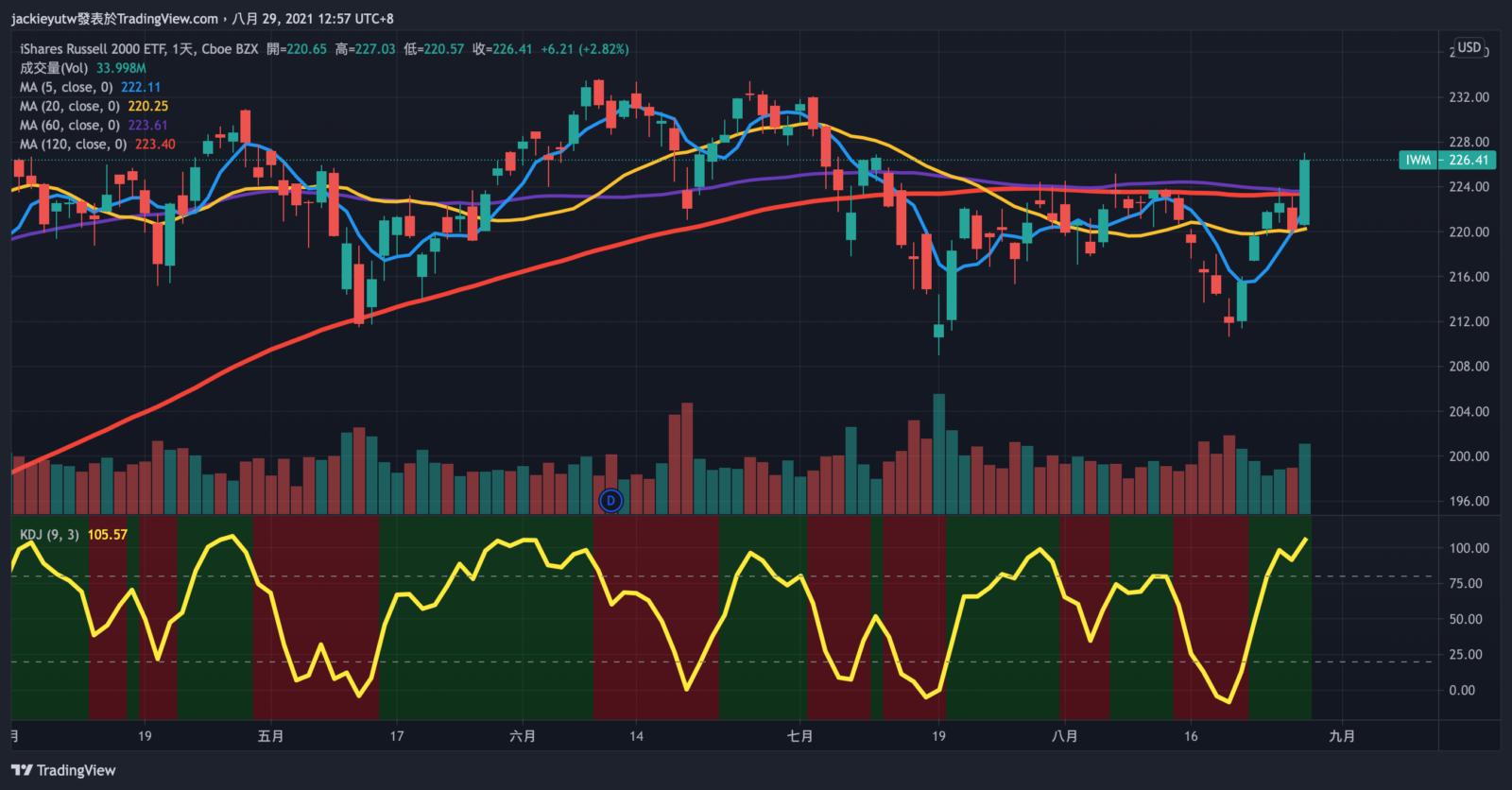Click the blue dividend D marker
1512x790 pixels.
coord(611,501)
